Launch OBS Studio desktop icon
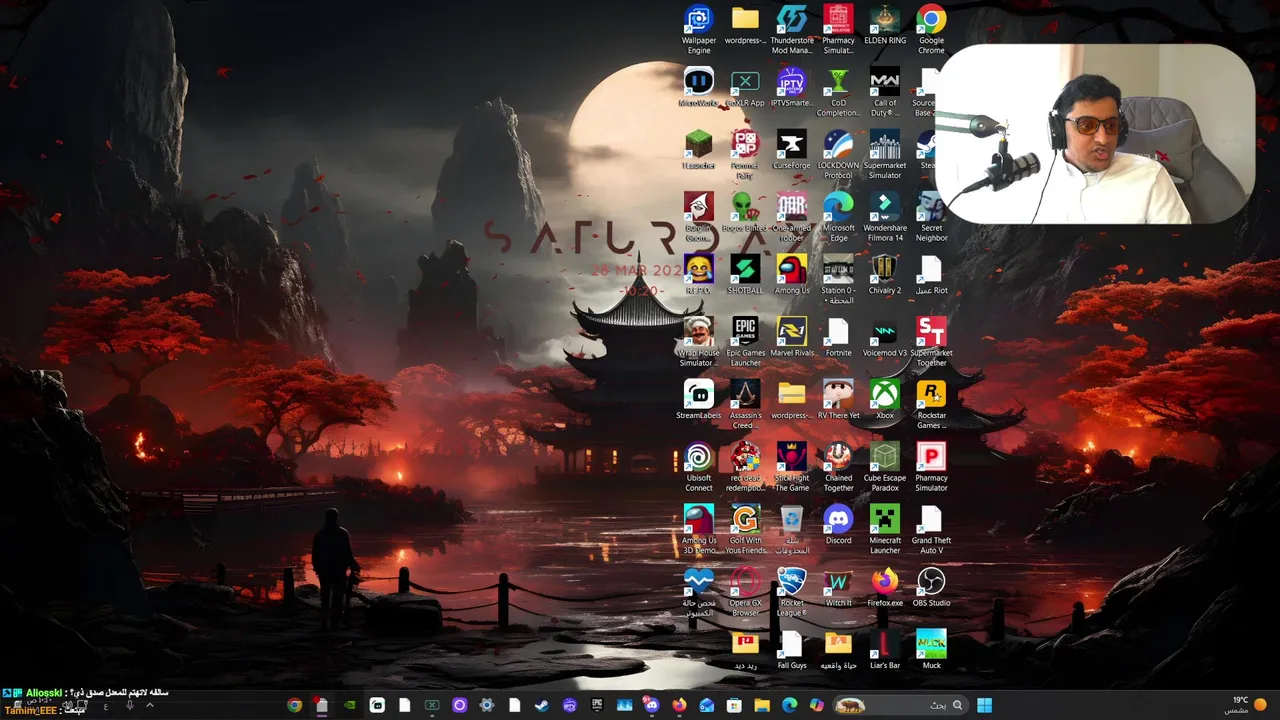This screenshot has width=1280, height=720. coord(931,587)
